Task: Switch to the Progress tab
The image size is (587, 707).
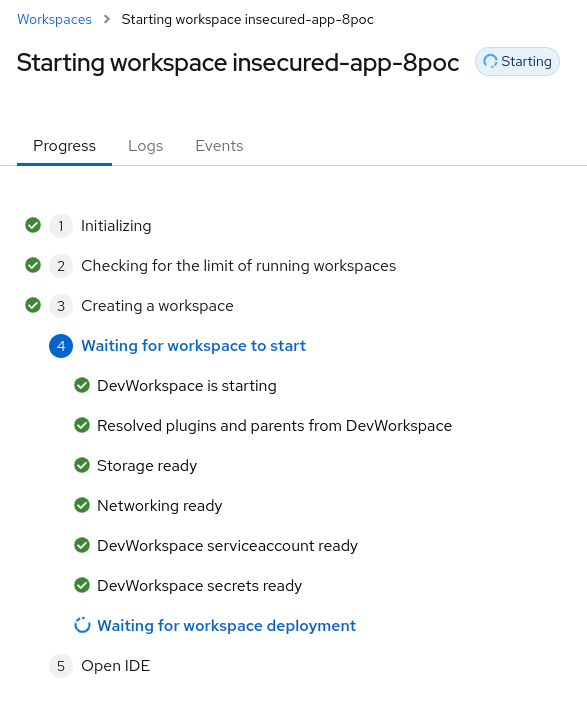Action: point(64,146)
